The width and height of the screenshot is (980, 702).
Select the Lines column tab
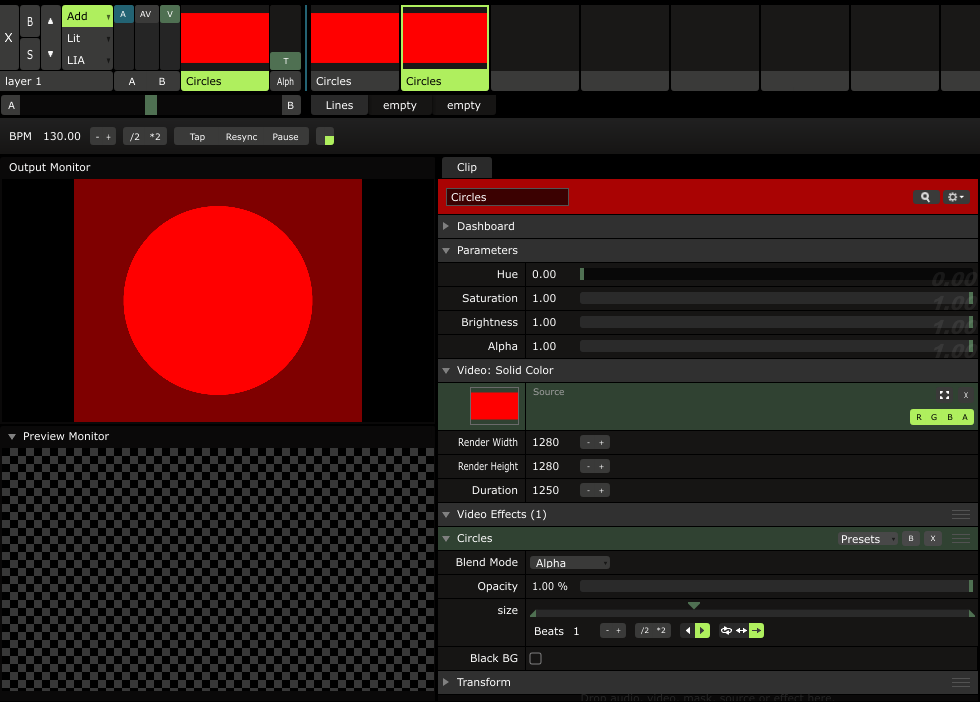339,106
